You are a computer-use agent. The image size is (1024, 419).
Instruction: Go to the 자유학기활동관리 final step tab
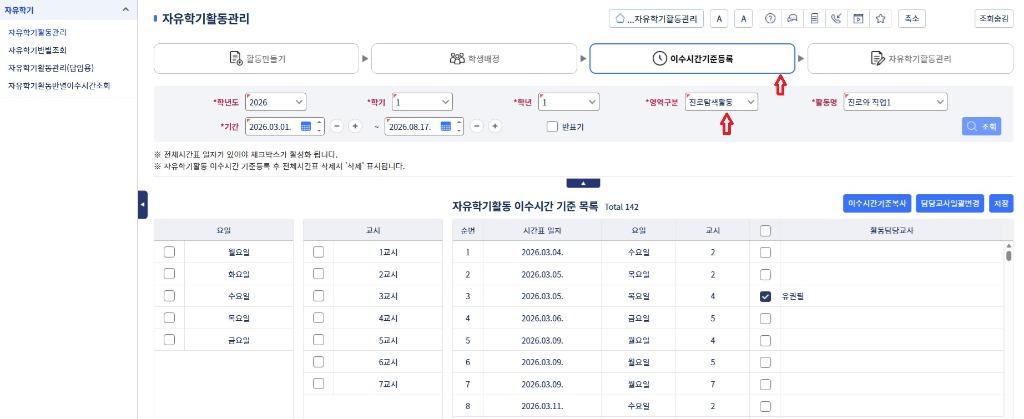tap(910, 59)
